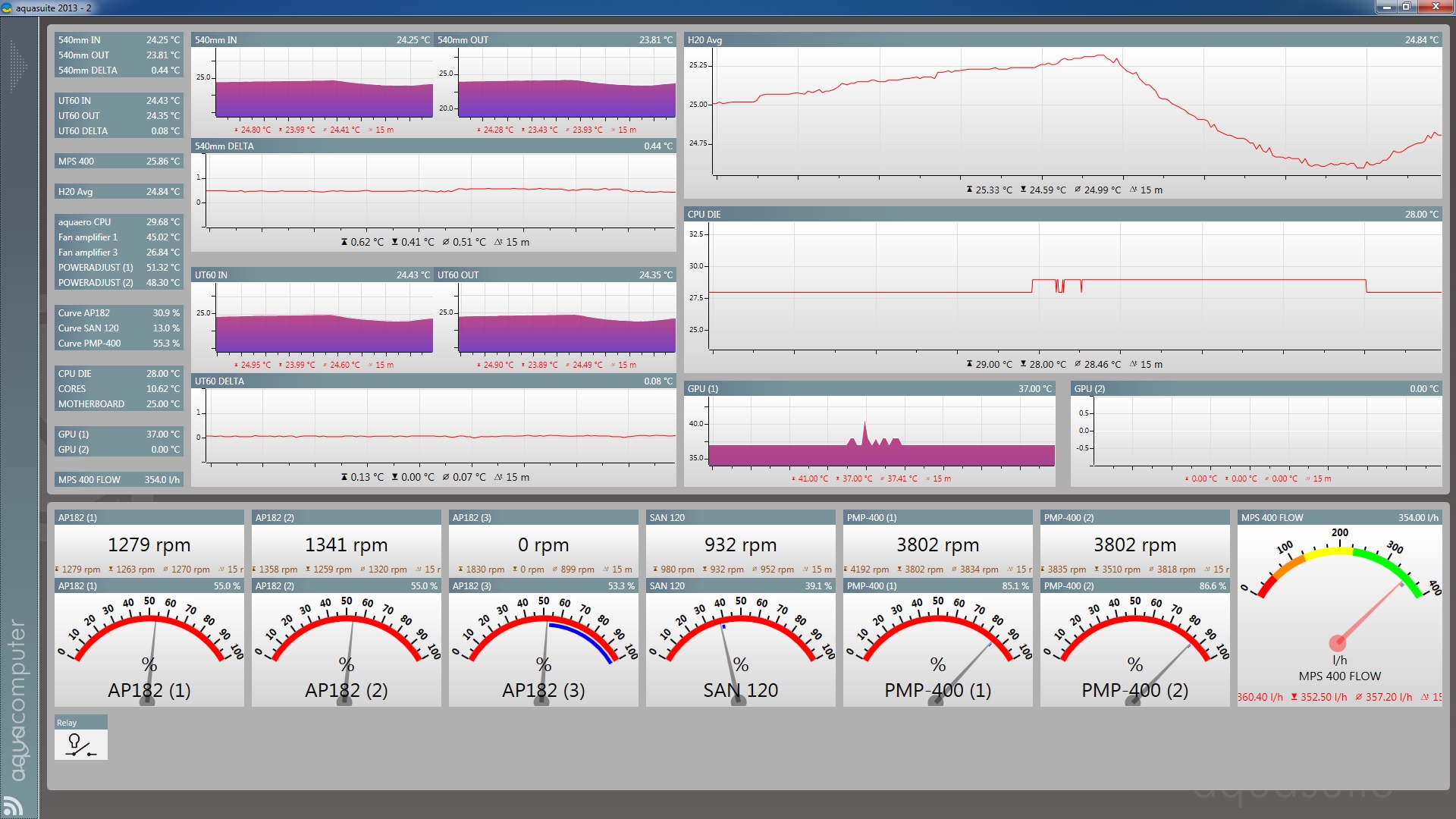Click the Relay switch icon
1456x819 pixels.
tap(80, 744)
